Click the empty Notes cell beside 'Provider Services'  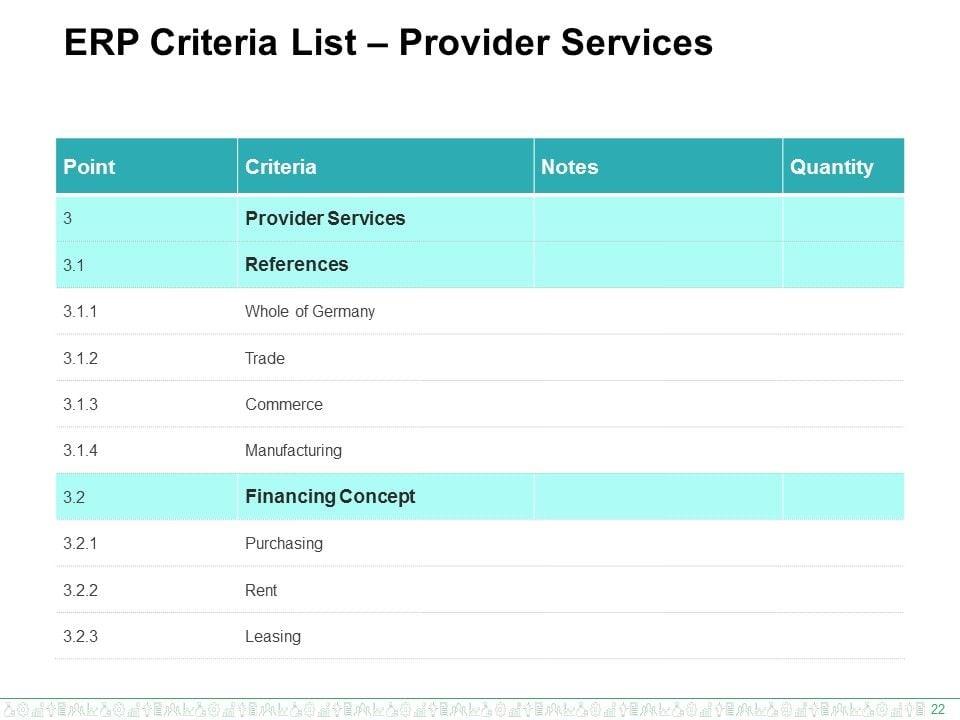tap(657, 218)
